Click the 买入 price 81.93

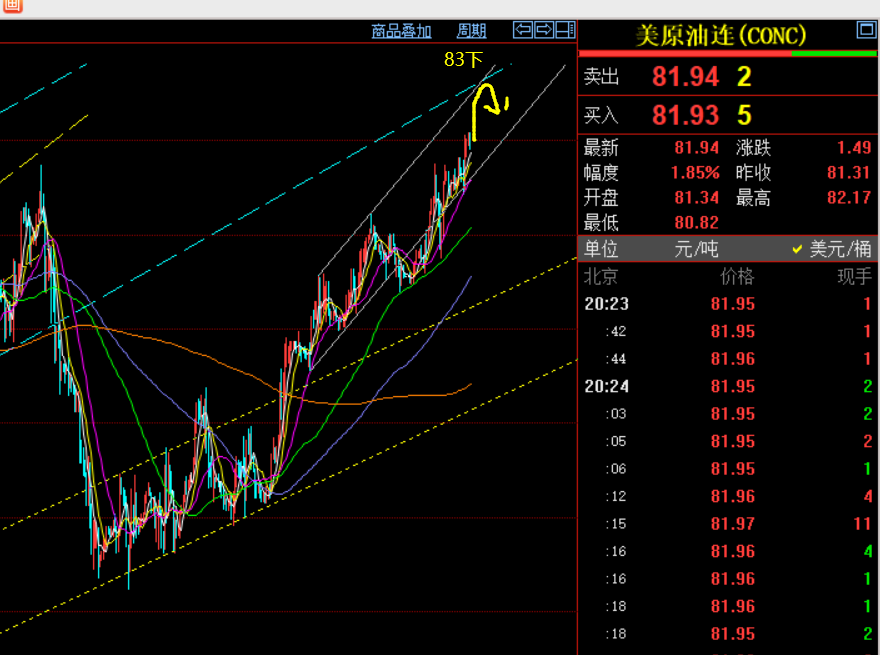pos(685,116)
